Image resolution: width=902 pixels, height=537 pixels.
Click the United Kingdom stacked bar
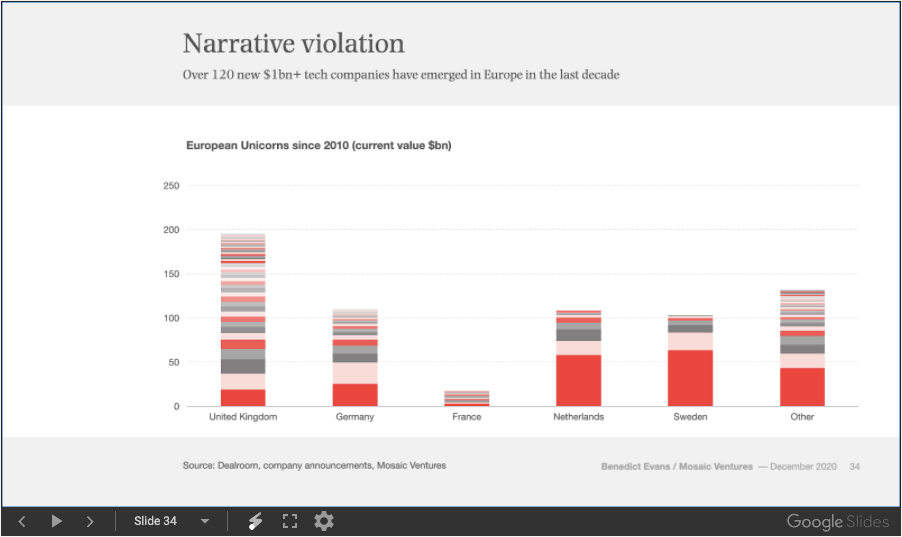(243, 320)
